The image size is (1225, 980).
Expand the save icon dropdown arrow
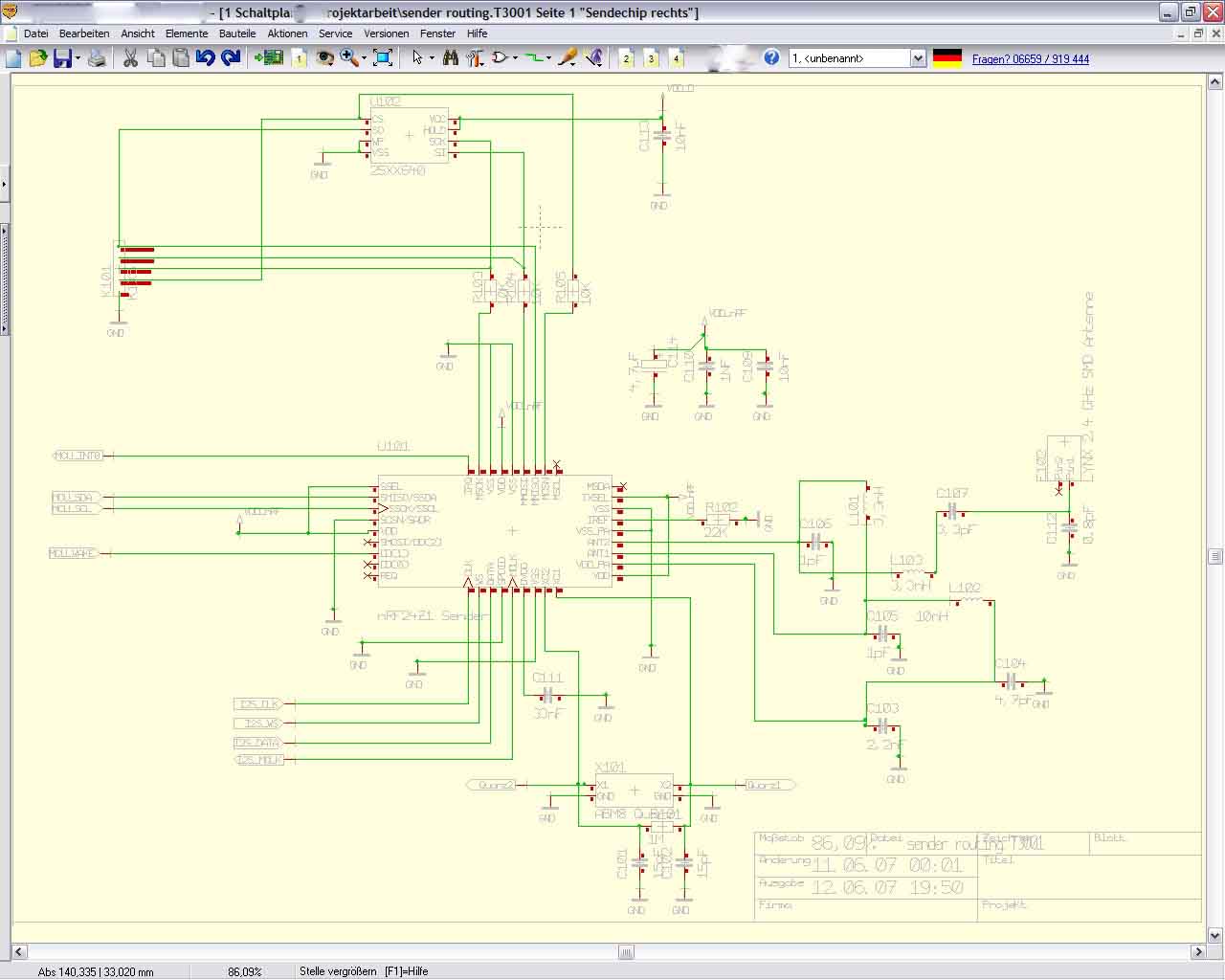point(78,58)
